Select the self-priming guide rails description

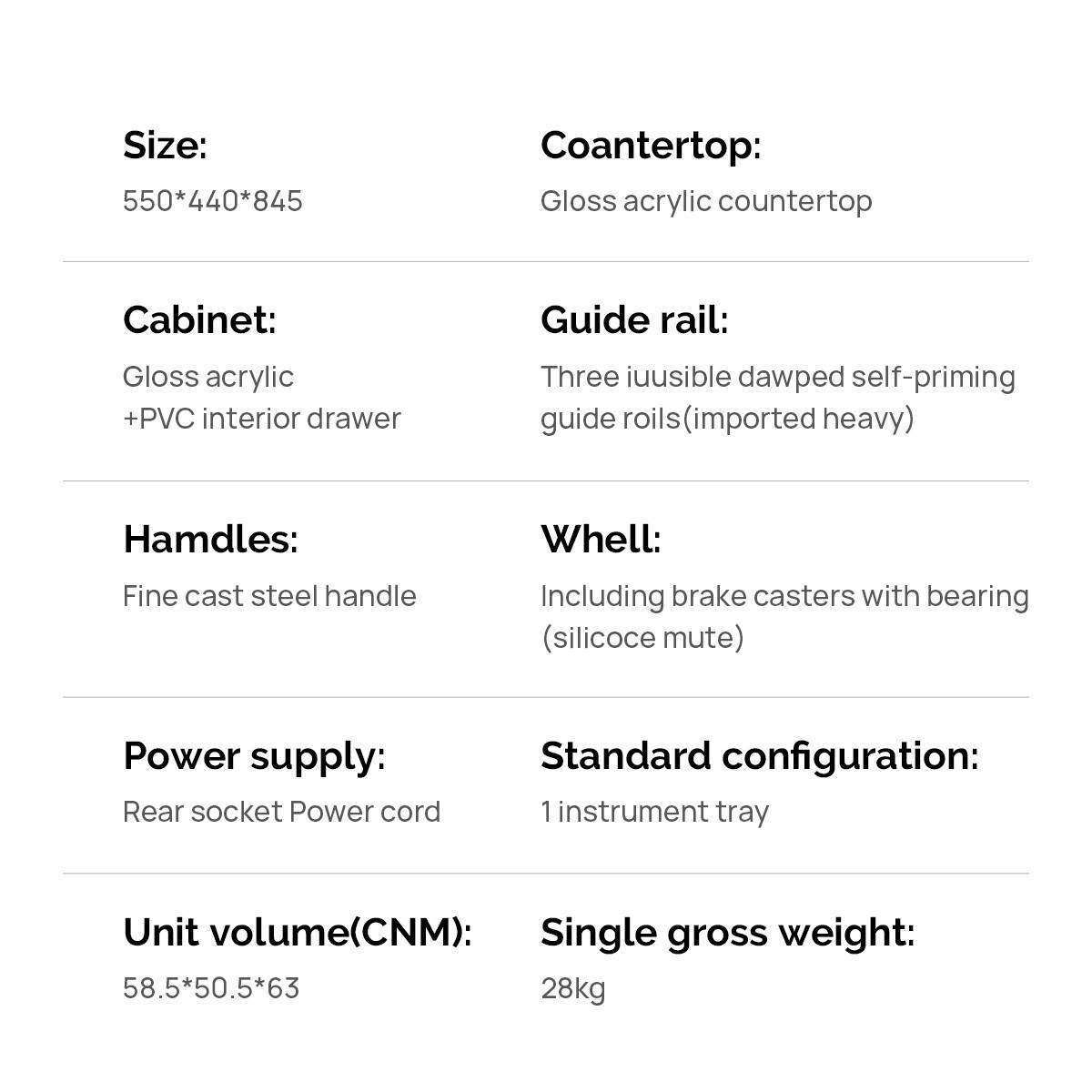click(777, 398)
